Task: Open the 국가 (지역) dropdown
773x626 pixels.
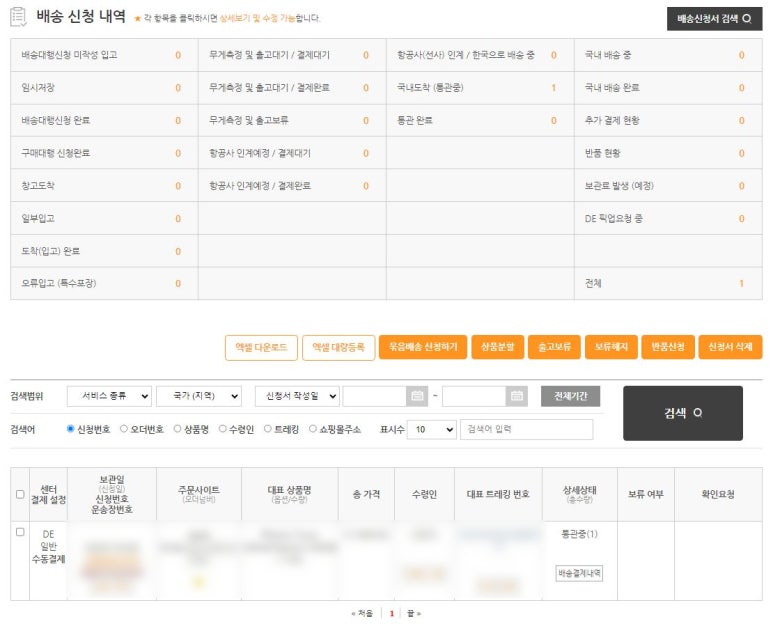Action: pyautogui.click(x=198, y=397)
